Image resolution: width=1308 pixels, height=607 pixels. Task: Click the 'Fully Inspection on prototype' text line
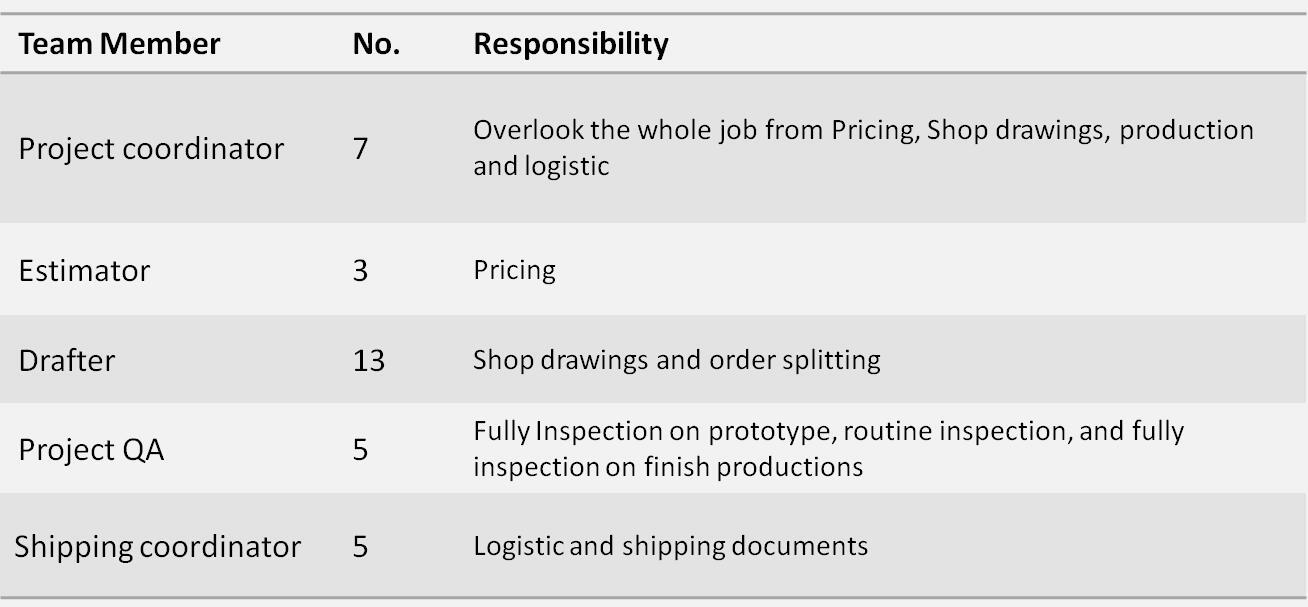click(x=828, y=432)
